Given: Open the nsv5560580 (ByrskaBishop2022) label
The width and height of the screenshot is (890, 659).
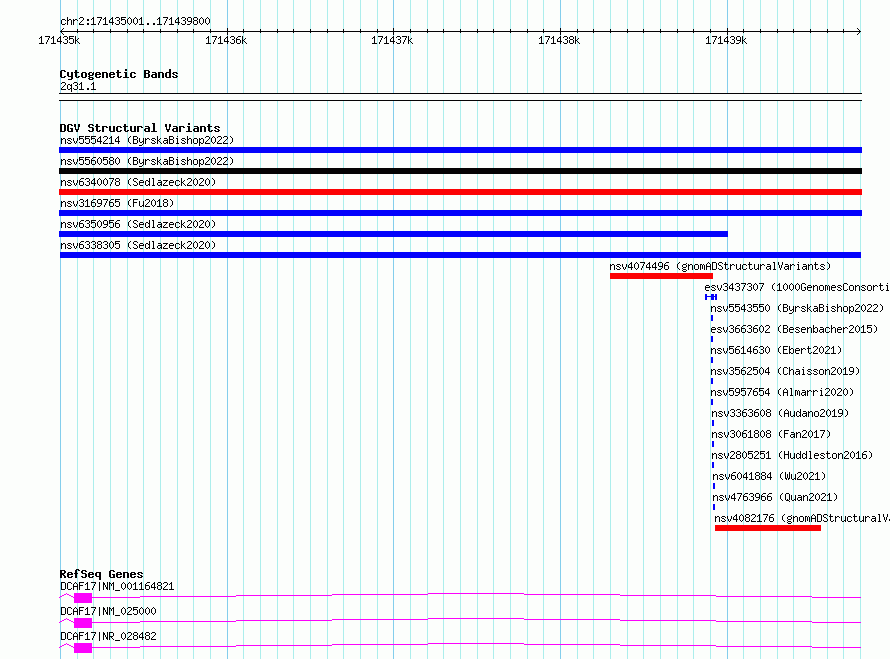Looking at the screenshot, I should click(146, 161).
